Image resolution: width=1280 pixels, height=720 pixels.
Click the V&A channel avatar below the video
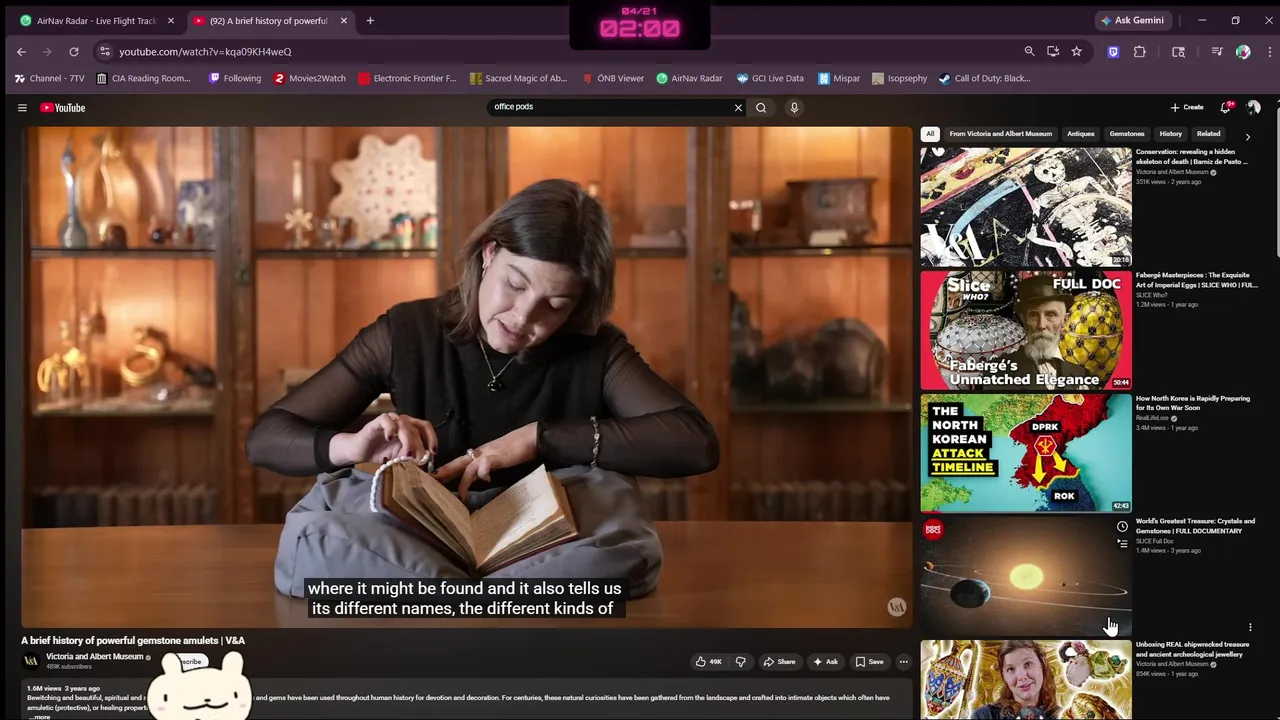click(x=31, y=661)
